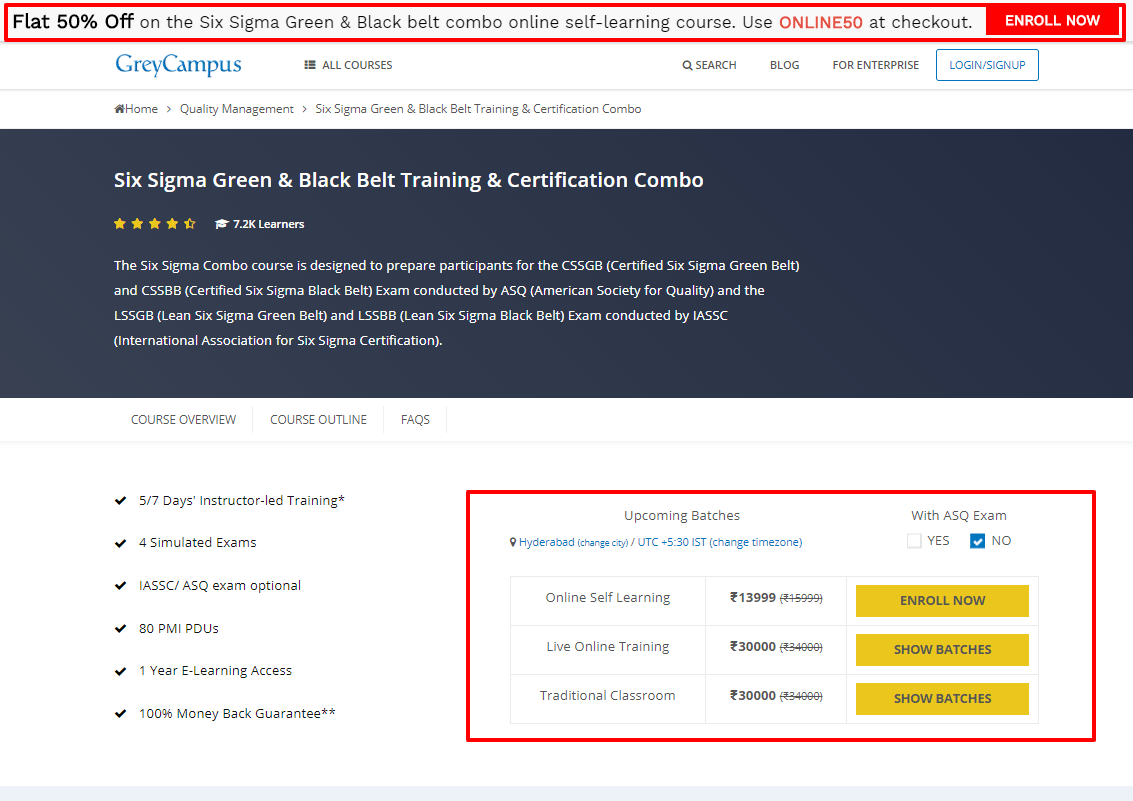Image resolution: width=1133 pixels, height=801 pixels.
Task: Click SHOW BATCHES for Traditional Classroom
Action: point(942,699)
